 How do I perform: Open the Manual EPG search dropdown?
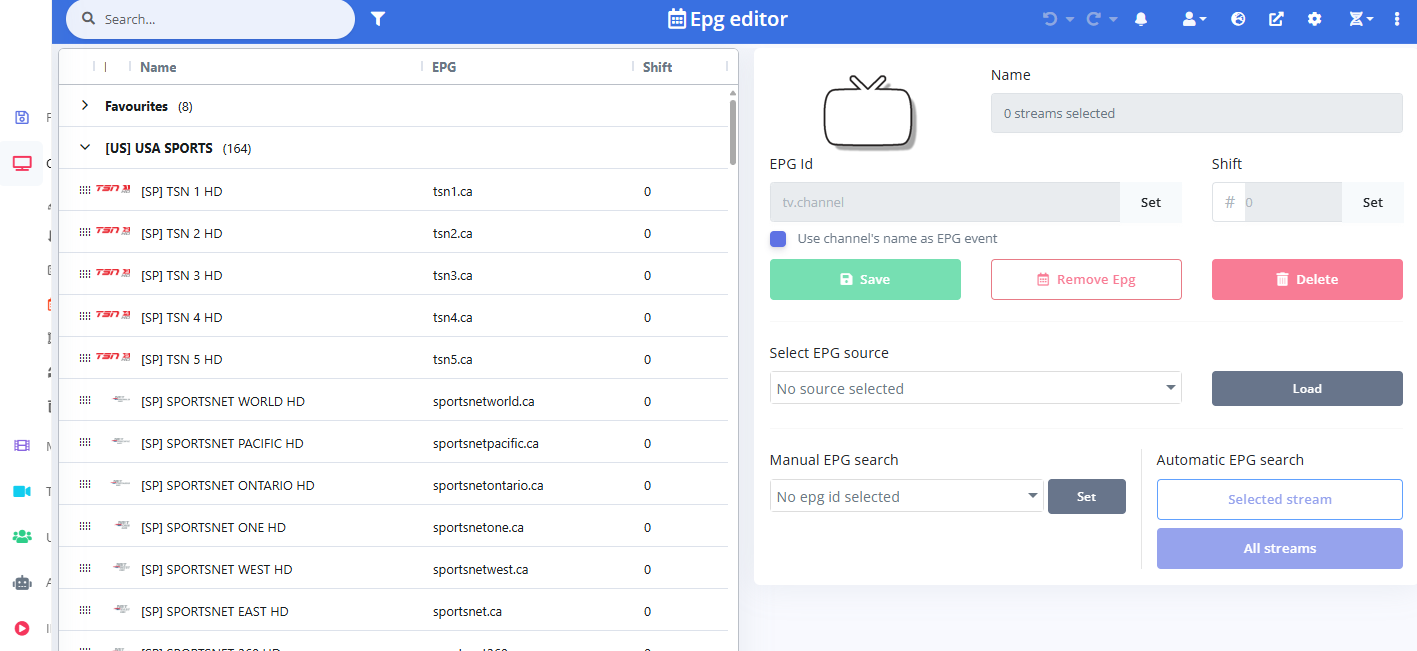click(907, 496)
